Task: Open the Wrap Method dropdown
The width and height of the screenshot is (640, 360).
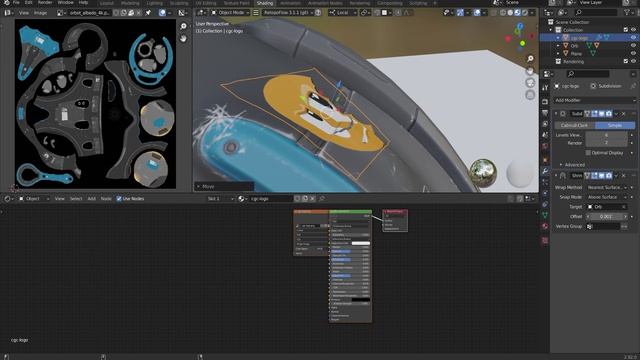Action: pos(607,187)
